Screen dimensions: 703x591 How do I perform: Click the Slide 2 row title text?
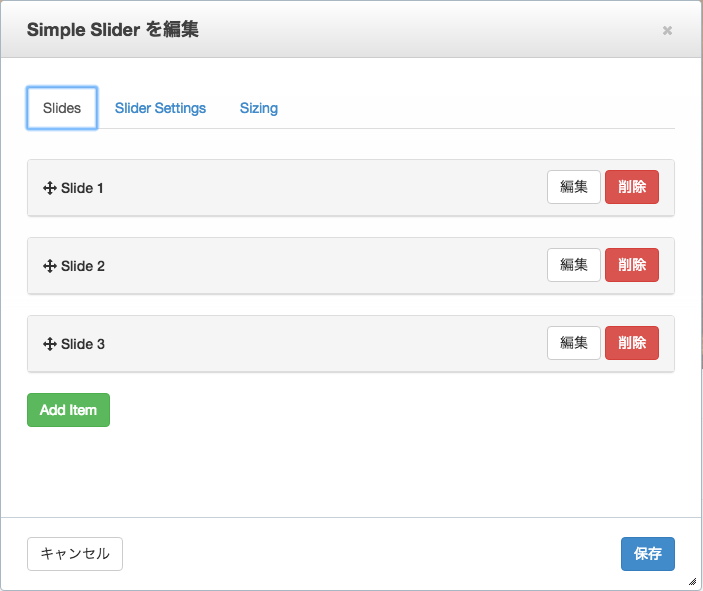click(x=83, y=266)
